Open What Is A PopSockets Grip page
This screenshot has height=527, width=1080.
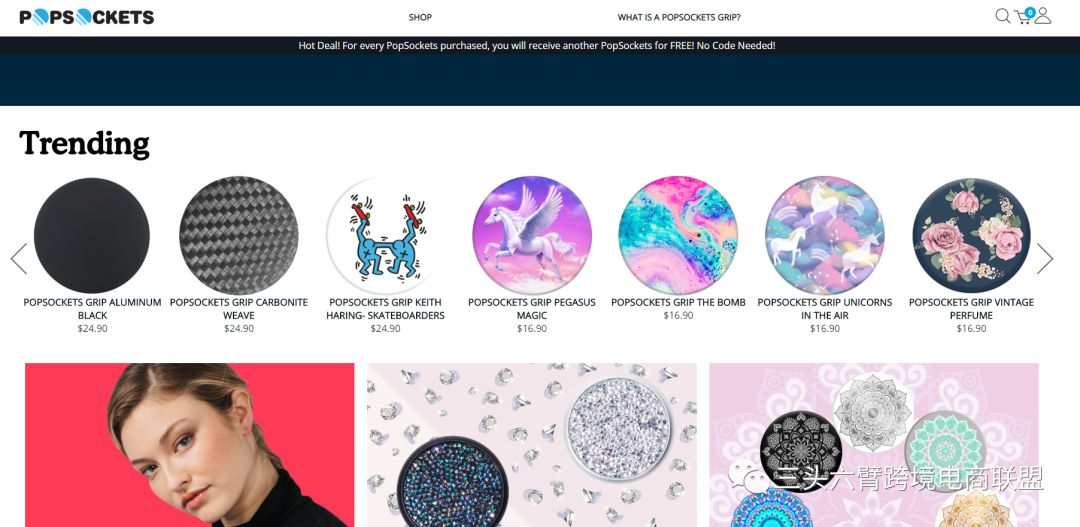pyautogui.click(x=679, y=17)
